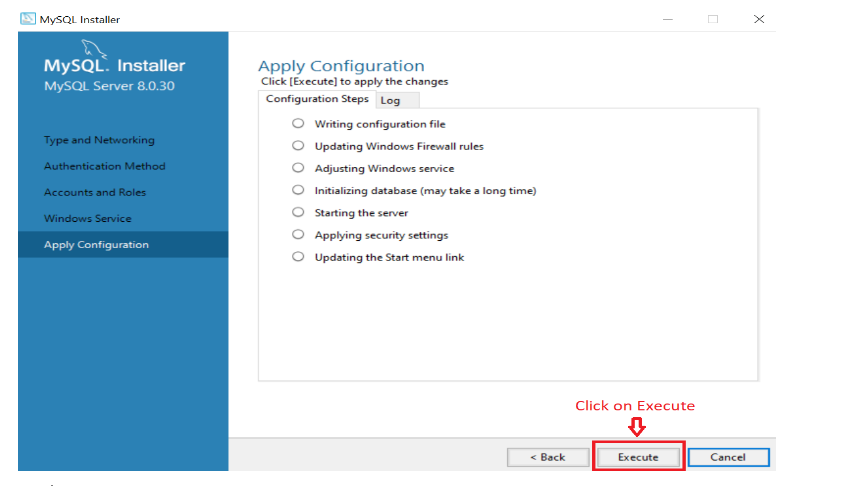Click 'Click [Execute] to apply the changes' text
Image resolution: width=847 pixels, height=486 pixels.
coord(354,82)
